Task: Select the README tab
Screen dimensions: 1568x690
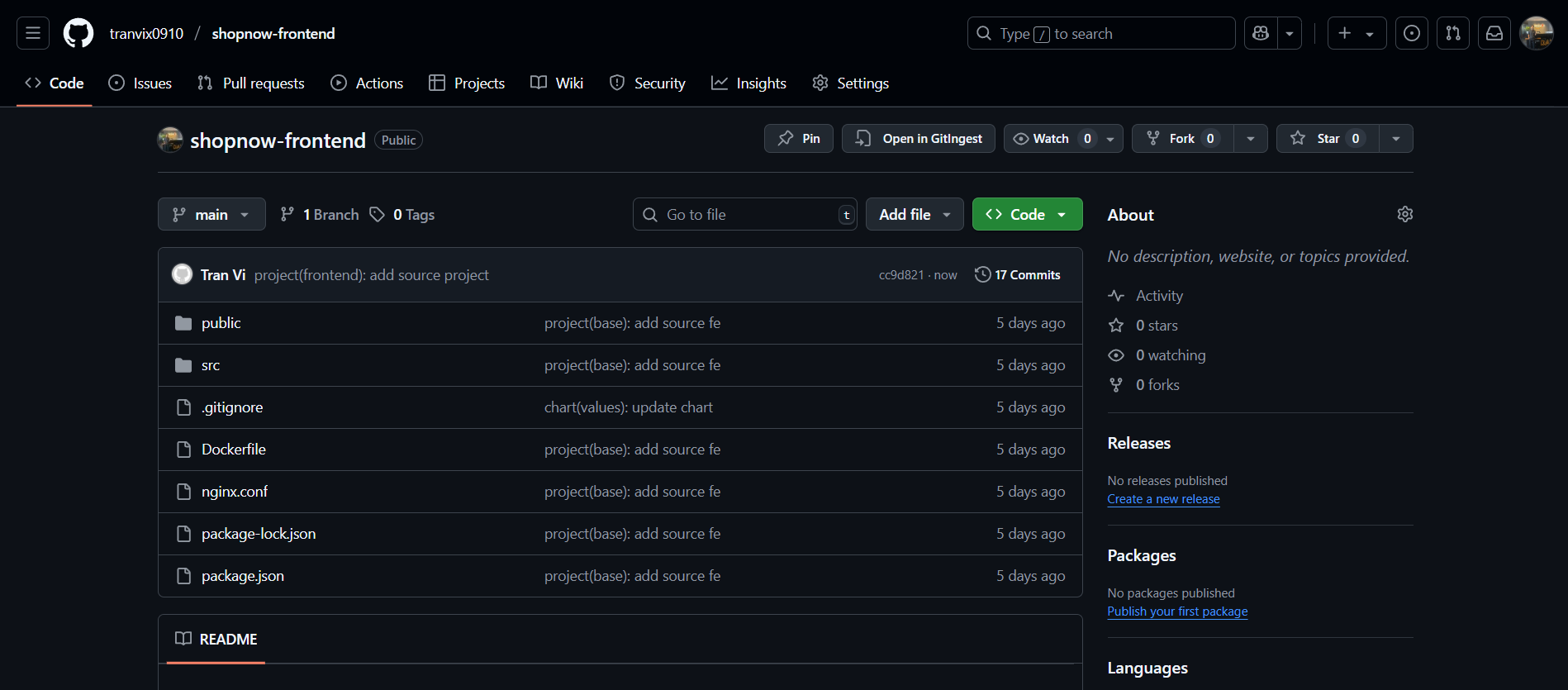Action: (216, 639)
